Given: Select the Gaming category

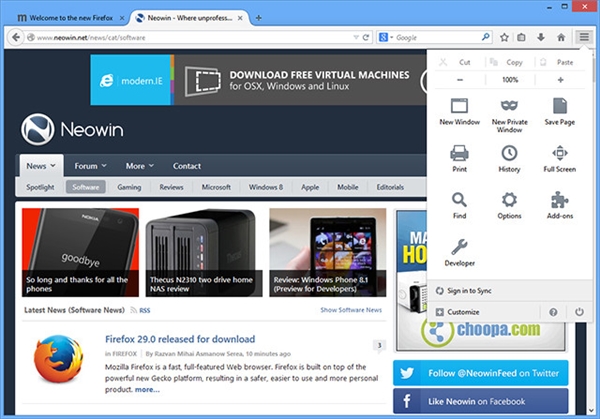Looking at the screenshot, I should [129, 187].
